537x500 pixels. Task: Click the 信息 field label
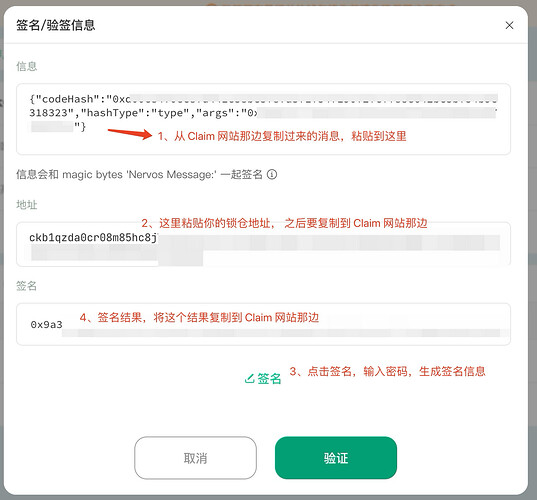pyautogui.click(x=26, y=66)
